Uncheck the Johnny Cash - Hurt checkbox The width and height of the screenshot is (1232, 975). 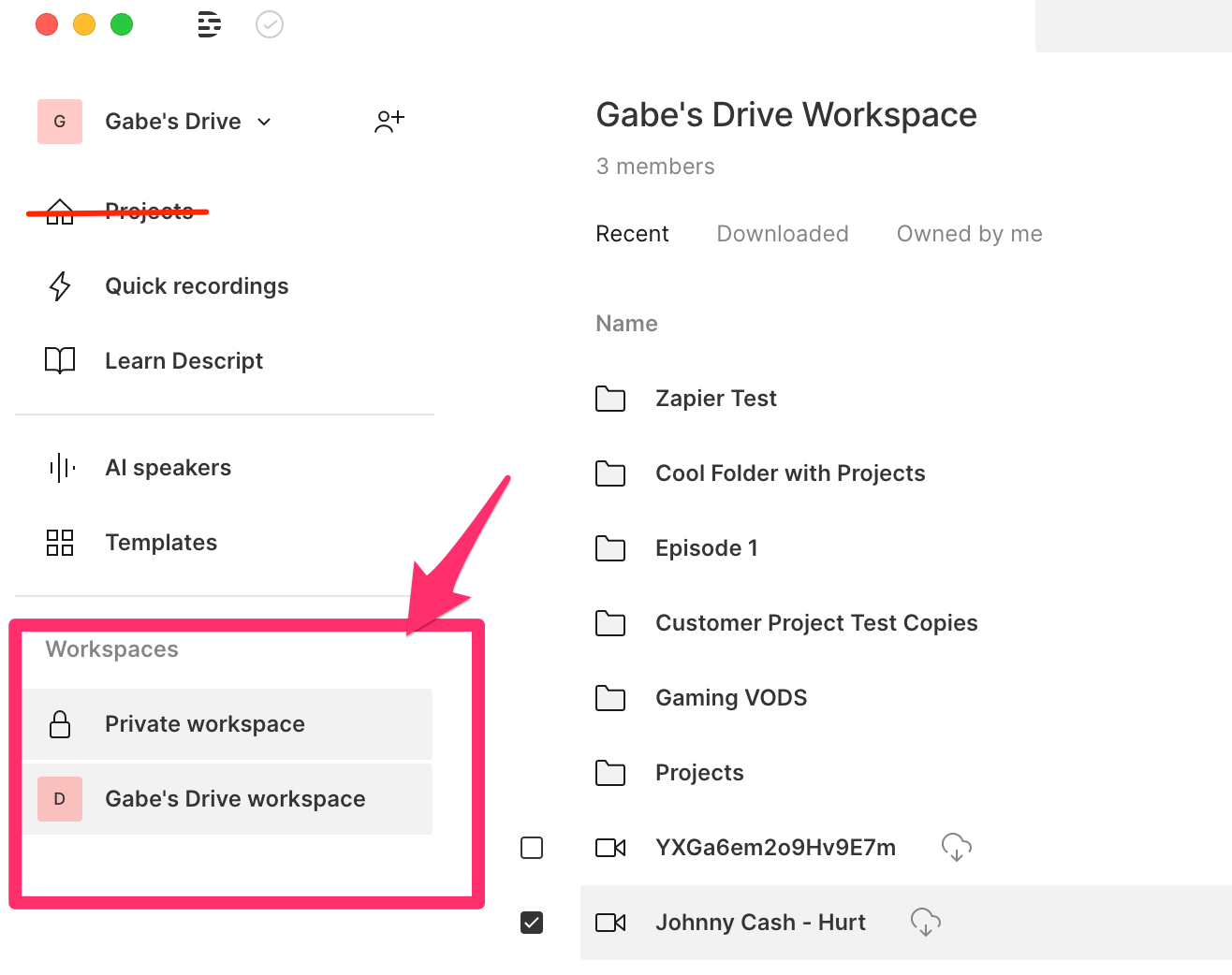[532, 923]
